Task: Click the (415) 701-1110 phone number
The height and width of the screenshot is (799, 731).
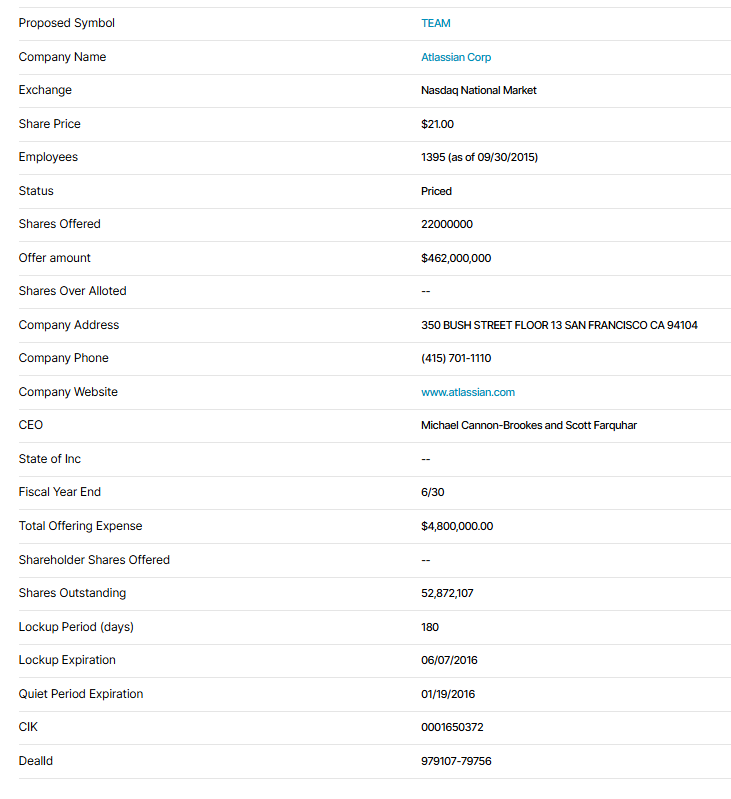Action: [x=456, y=358]
